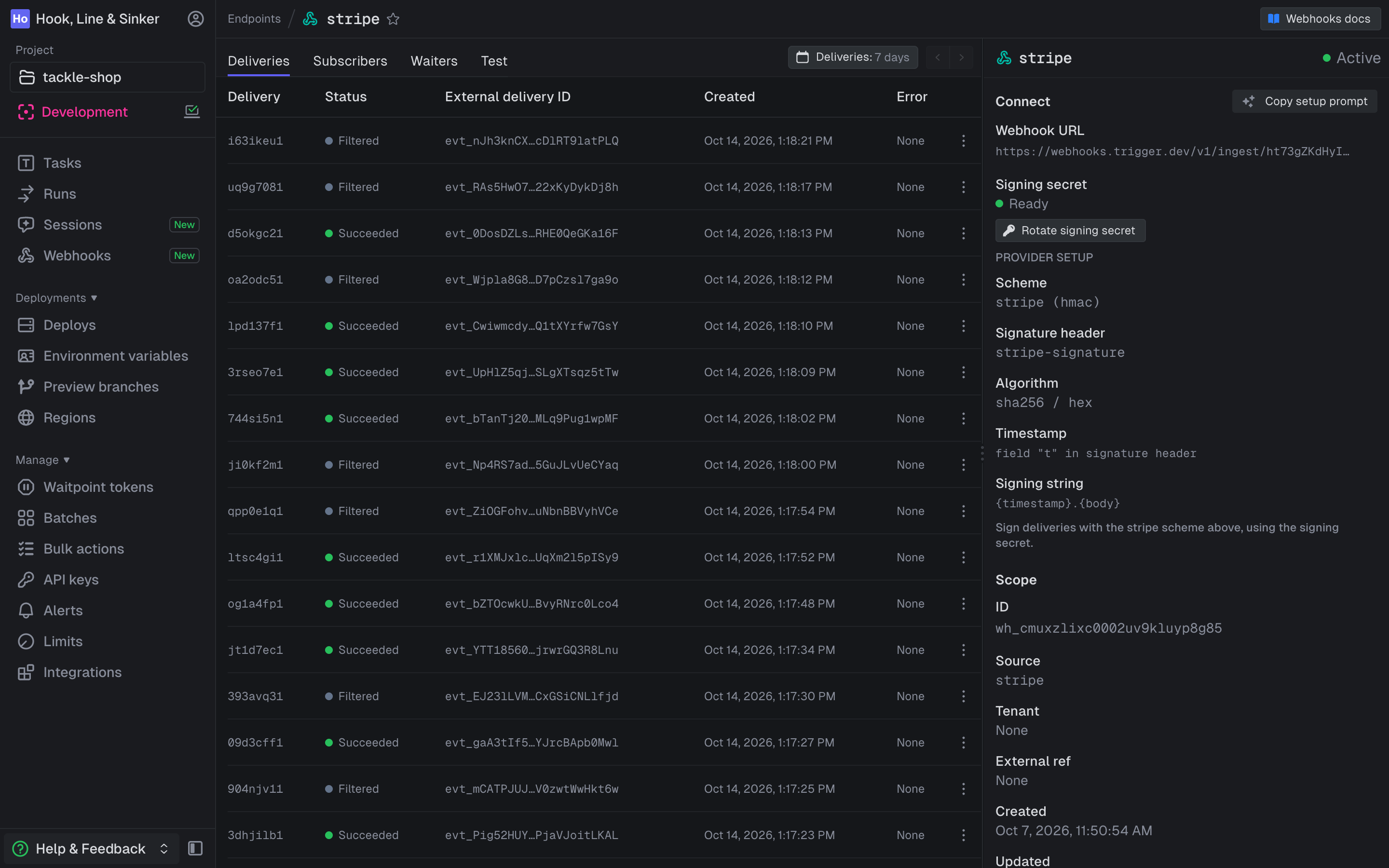Open menu for delivery d5okgc21
This screenshot has height=868, width=1389.
coord(963,233)
